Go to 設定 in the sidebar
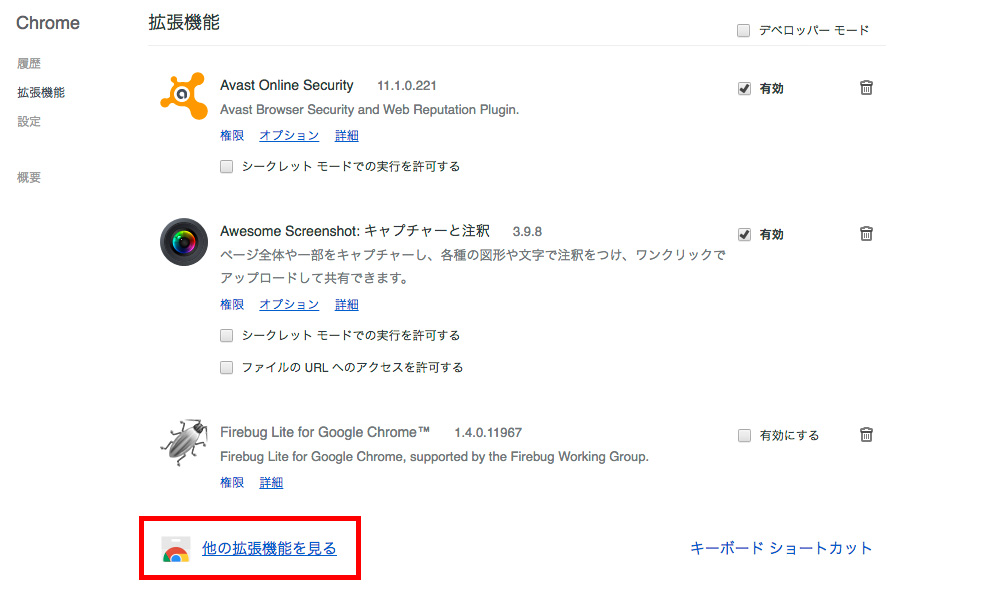Screen dimensions: 998x591 29,121
